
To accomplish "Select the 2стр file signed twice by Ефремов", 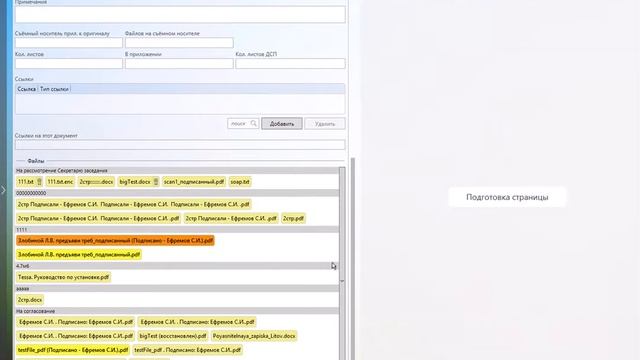I will coord(98,218).
